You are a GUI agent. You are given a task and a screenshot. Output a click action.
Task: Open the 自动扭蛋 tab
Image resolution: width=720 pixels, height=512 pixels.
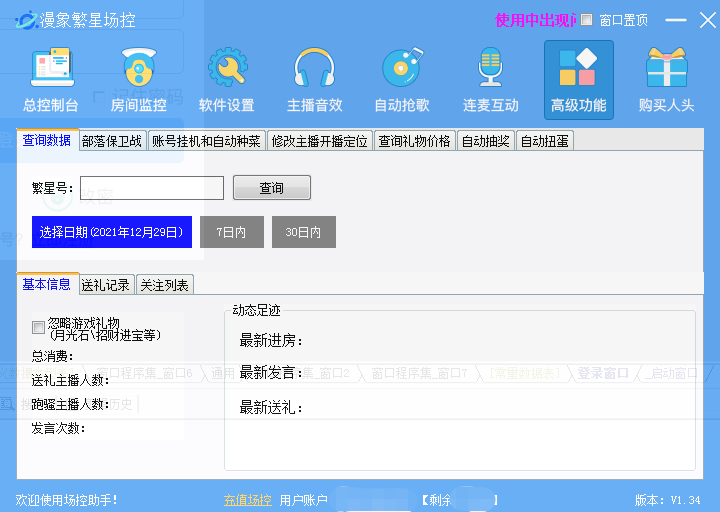click(545, 141)
